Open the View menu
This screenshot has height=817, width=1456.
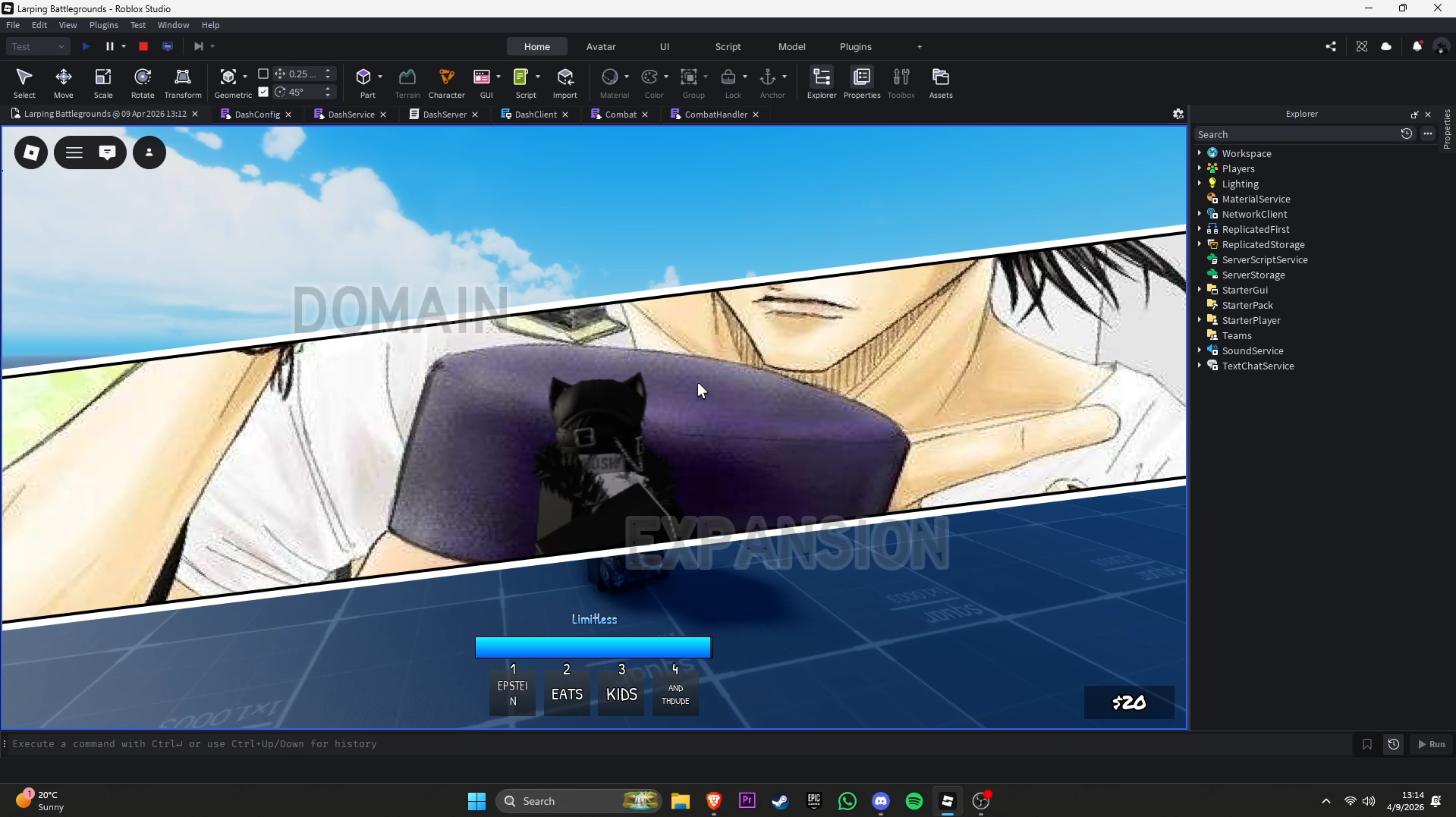point(68,25)
